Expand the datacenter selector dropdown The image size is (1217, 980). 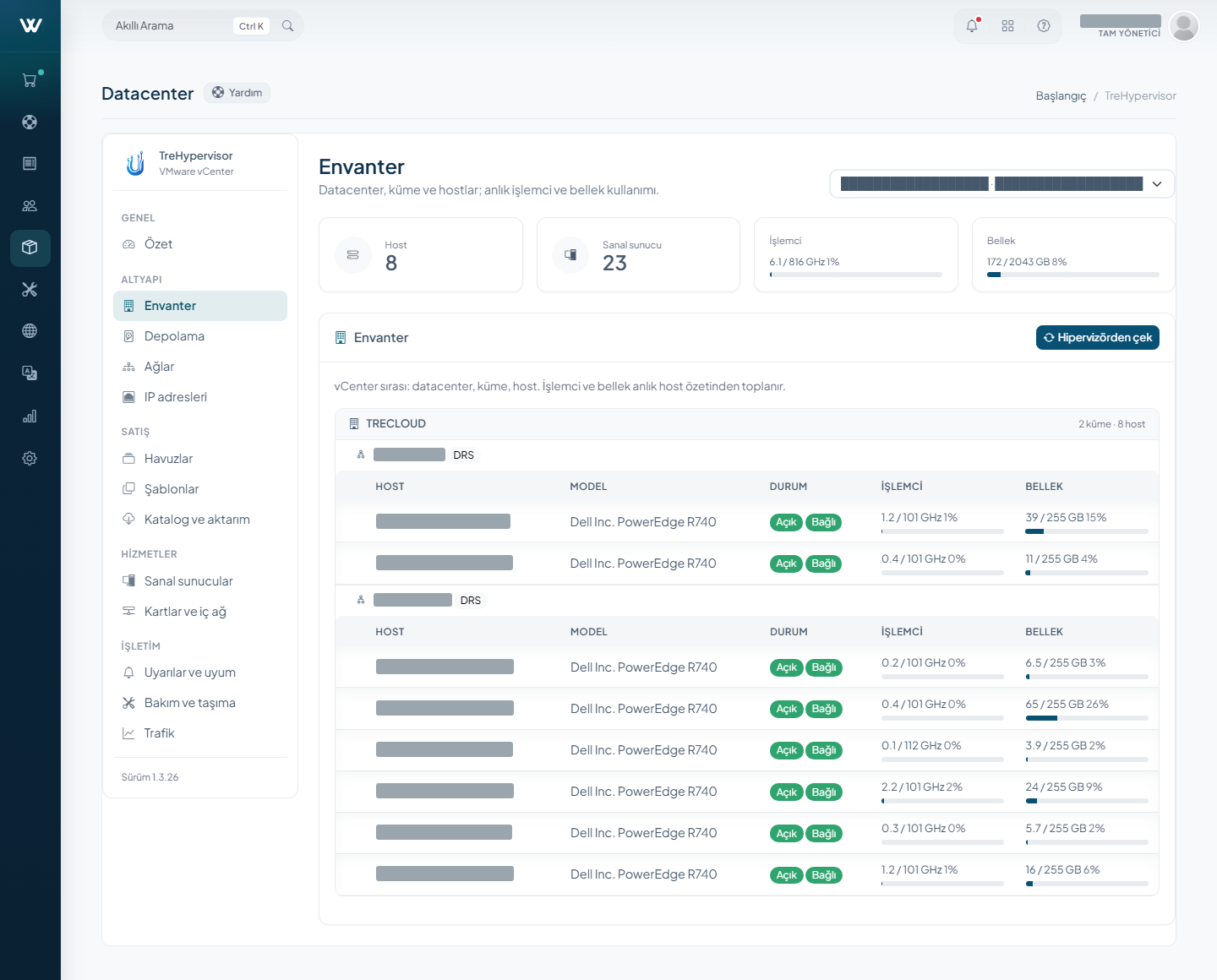tap(1002, 184)
